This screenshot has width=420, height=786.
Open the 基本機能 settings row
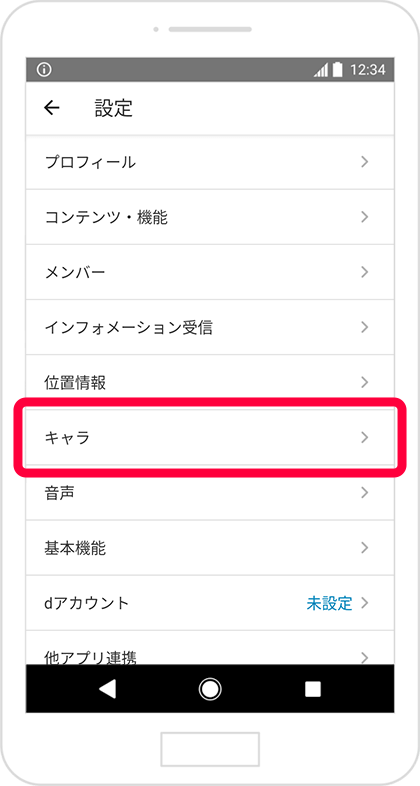coord(210,548)
